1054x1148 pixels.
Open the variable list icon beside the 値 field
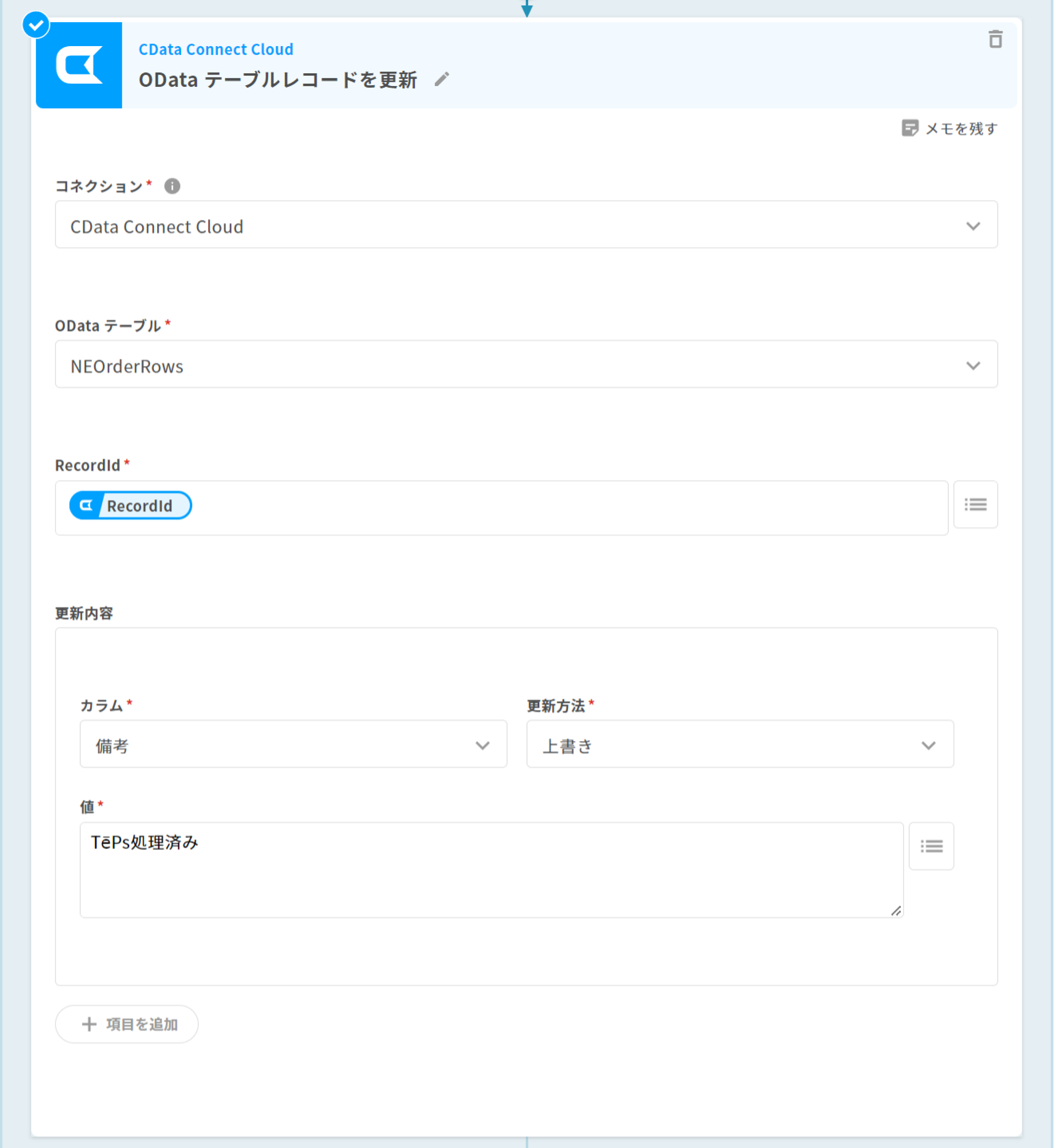[x=931, y=846]
